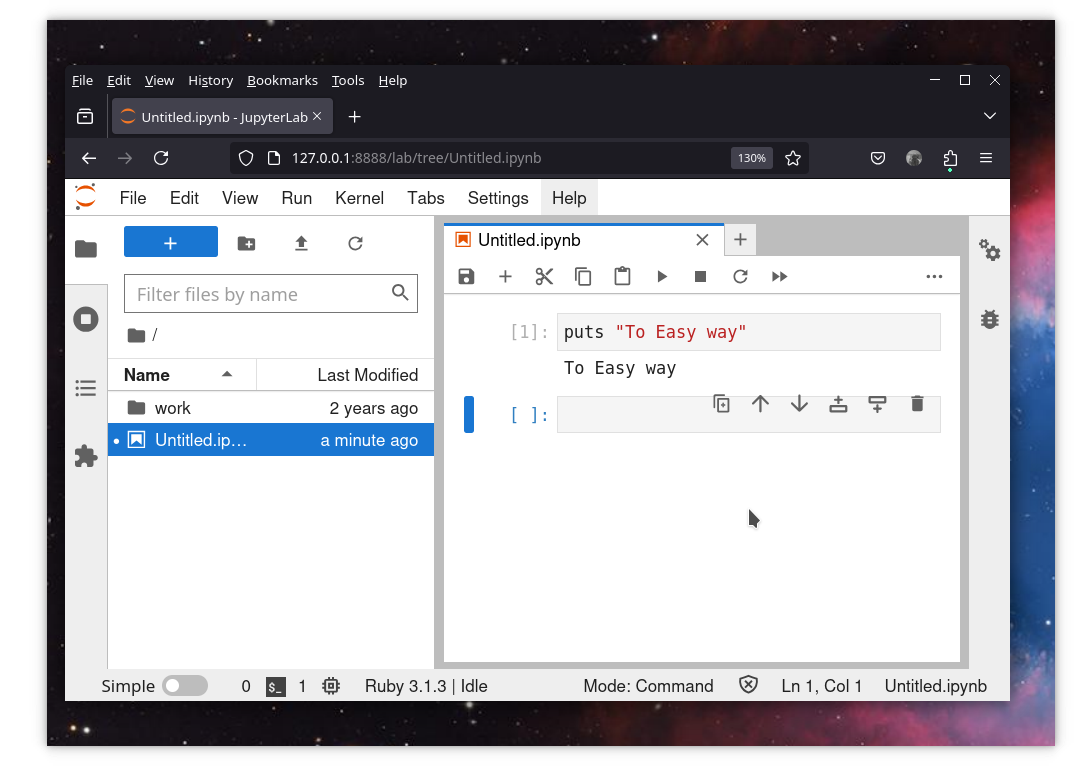Show the property inspector gears panel

click(989, 250)
